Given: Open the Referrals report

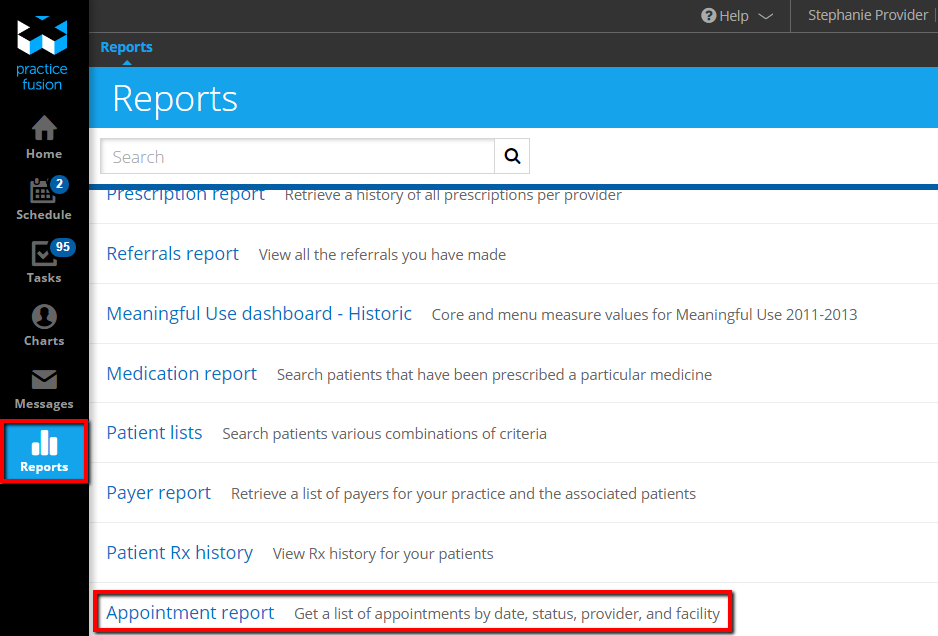Looking at the screenshot, I should (172, 254).
